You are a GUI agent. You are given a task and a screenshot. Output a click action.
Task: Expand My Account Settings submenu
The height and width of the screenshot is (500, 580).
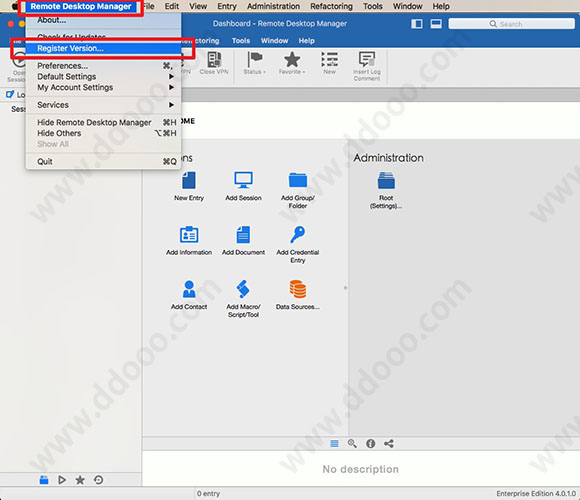tap(103, 87)
